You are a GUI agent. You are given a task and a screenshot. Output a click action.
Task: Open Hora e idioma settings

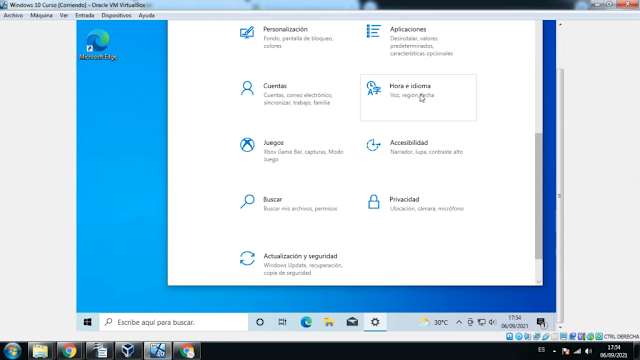[418, 98]
